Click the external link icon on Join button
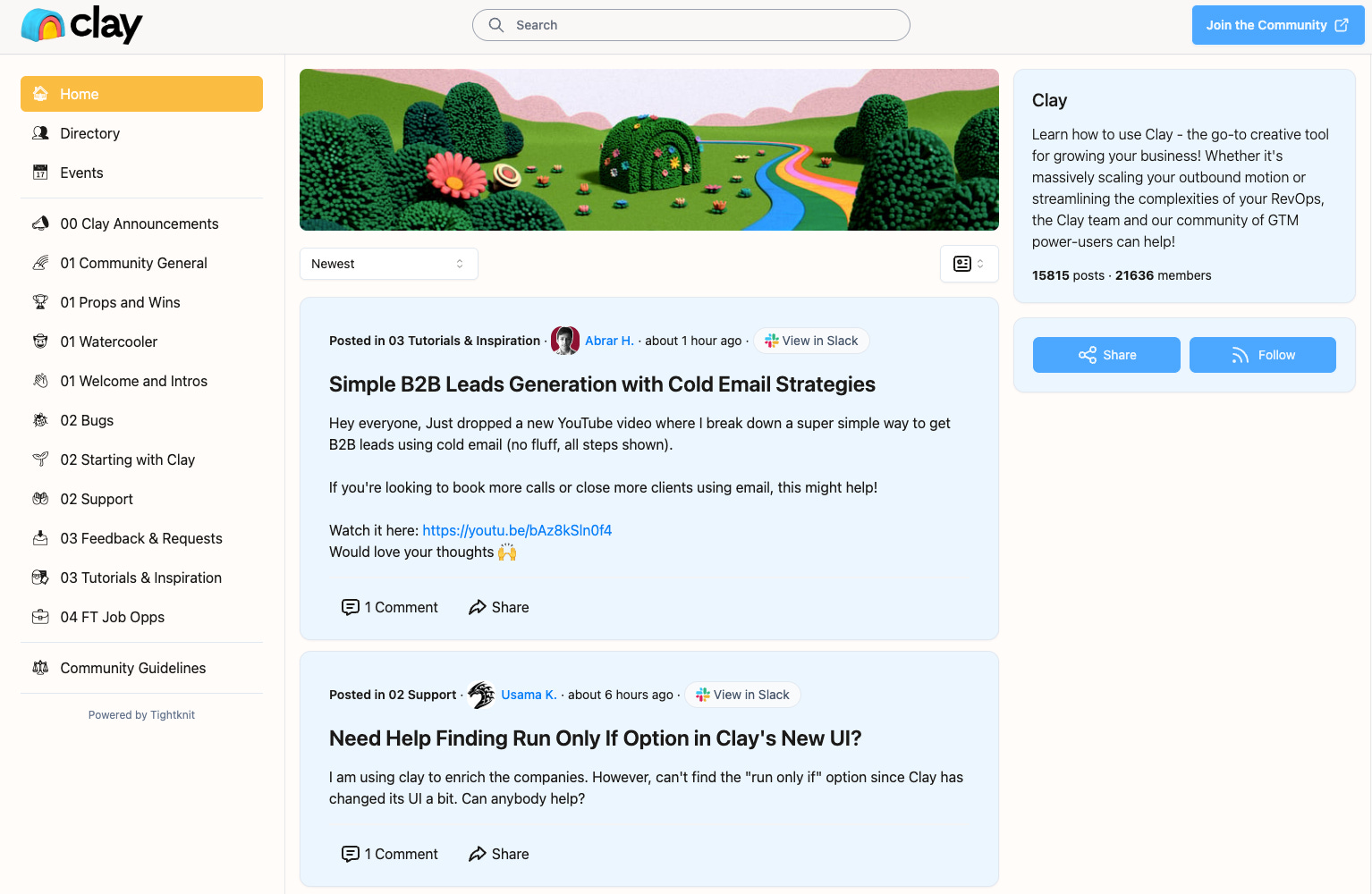Image resolution: width=1372 pixels, height=894 pixels. pyautogui.click(x=1342, y=25)
